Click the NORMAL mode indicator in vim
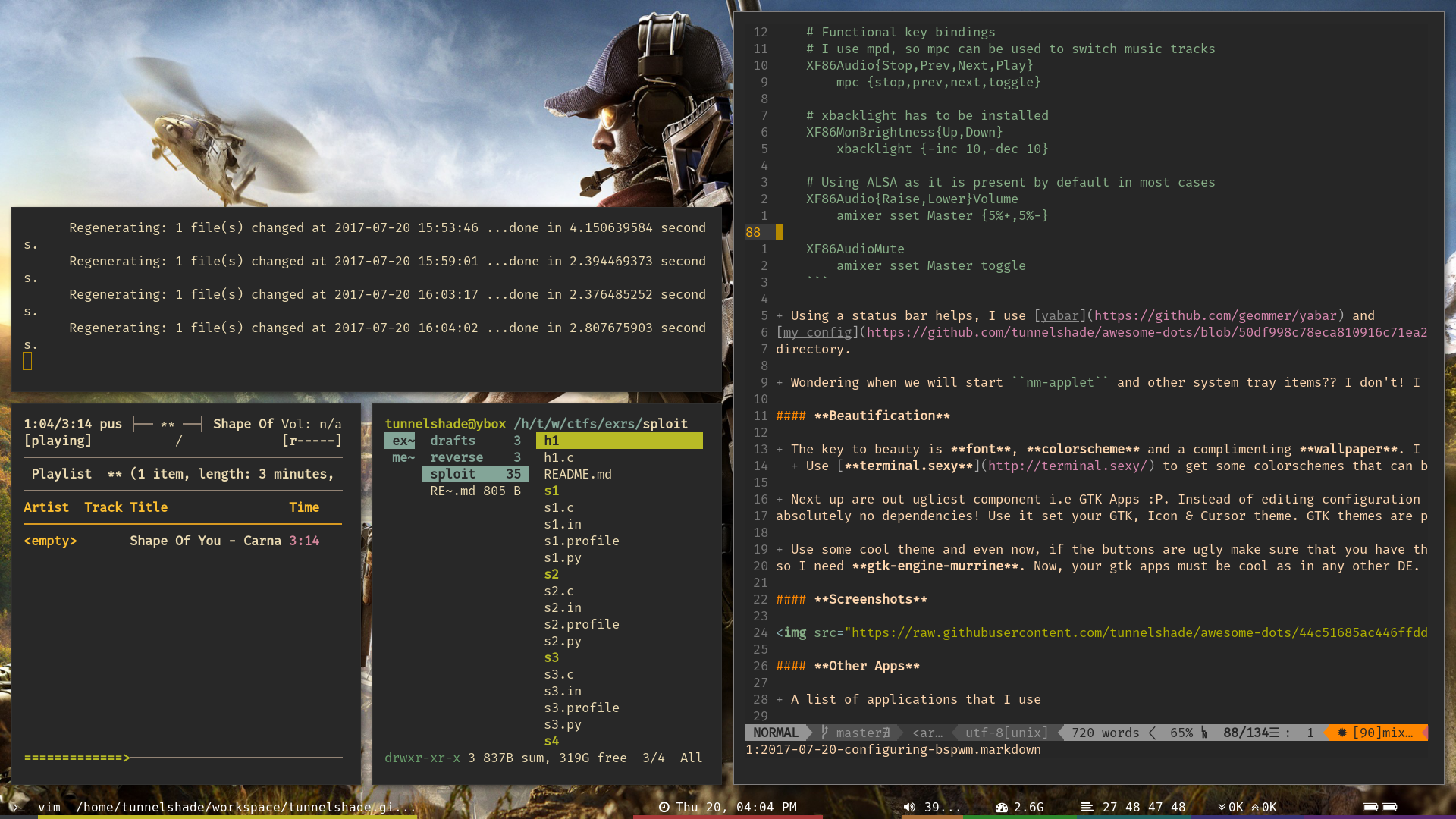 (775, 733)
